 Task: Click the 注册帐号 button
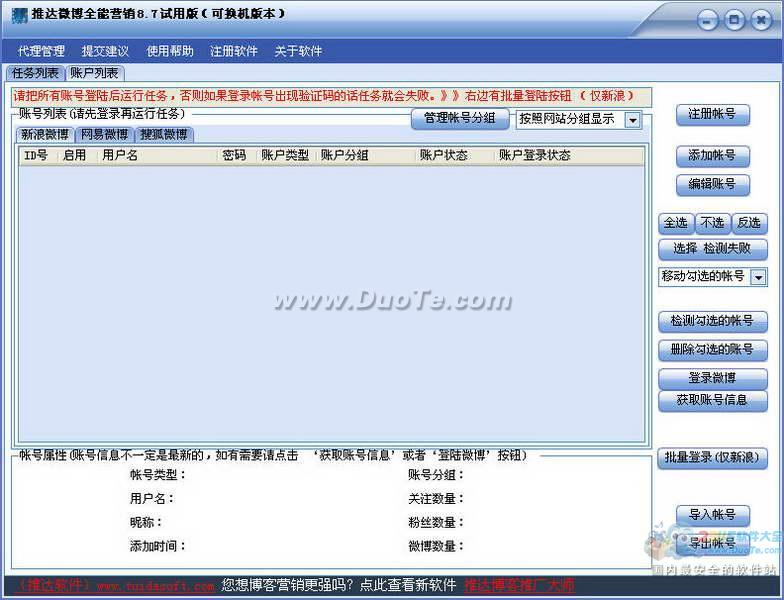click(712, 114)
